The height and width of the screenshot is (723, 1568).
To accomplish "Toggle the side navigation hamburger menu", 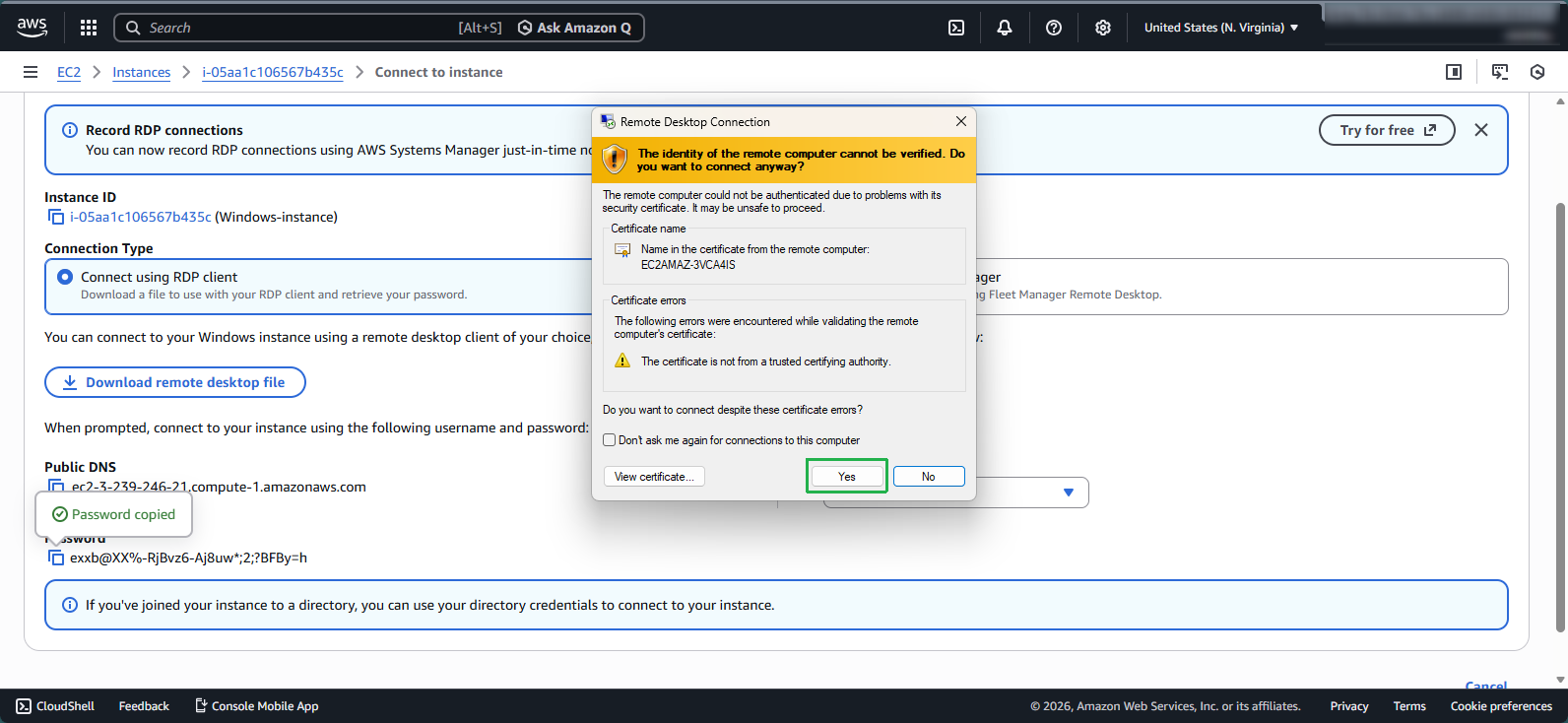I will (x=31, y=72).
